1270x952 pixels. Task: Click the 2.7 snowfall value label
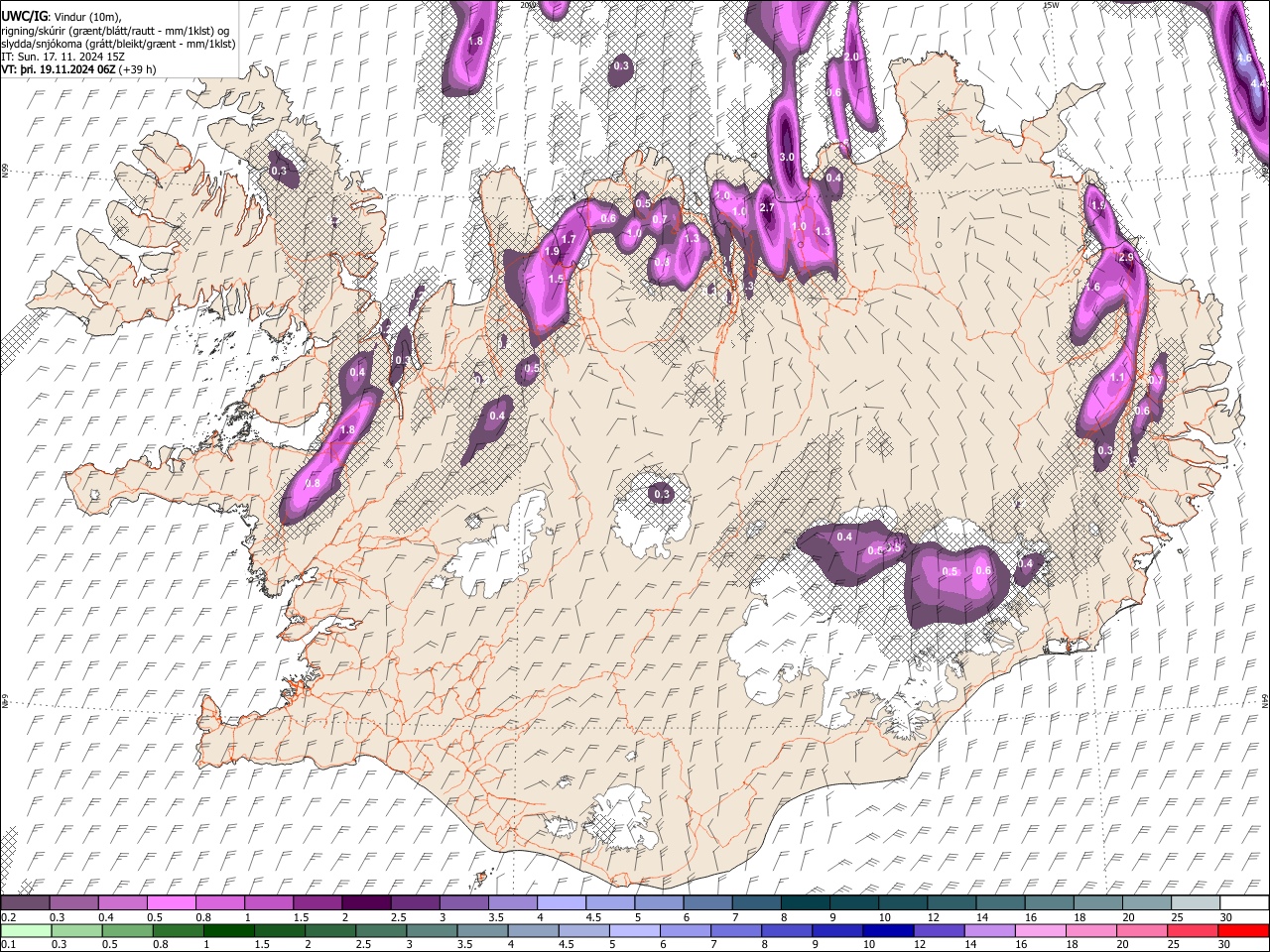[766, 208]
